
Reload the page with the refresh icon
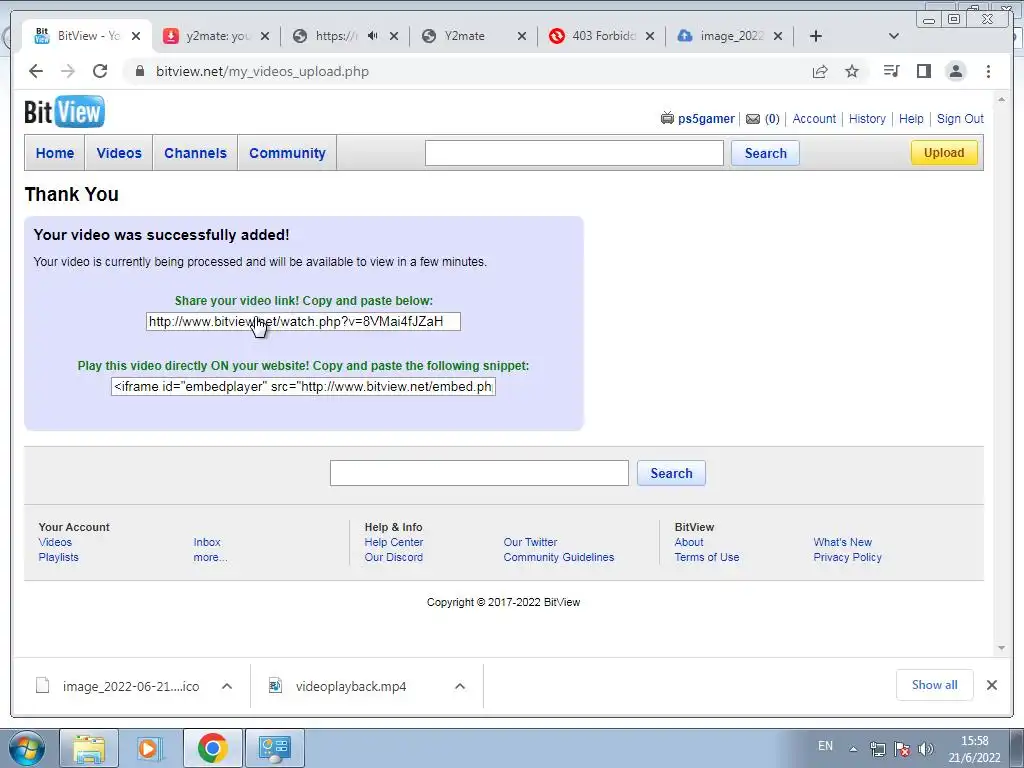pos(100,71)
